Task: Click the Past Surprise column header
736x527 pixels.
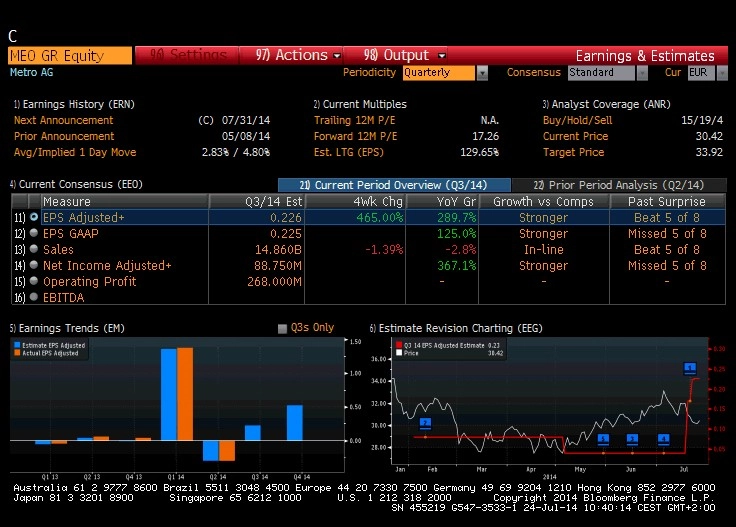Action: pyautogui.click(x=667, y=201)
